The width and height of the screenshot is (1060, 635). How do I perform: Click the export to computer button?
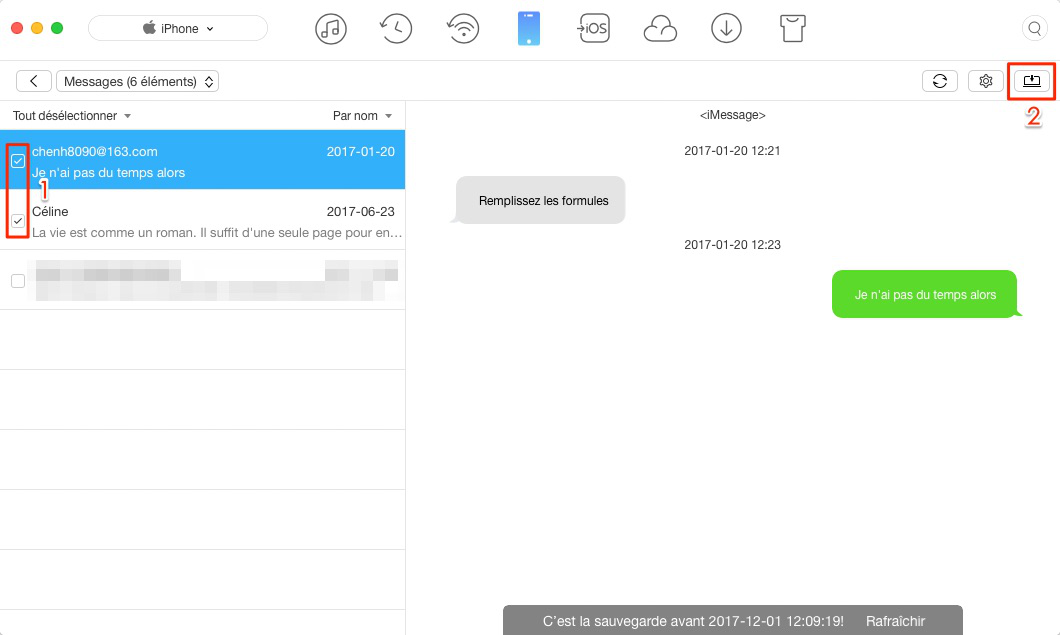click(x=1032, y=81)
